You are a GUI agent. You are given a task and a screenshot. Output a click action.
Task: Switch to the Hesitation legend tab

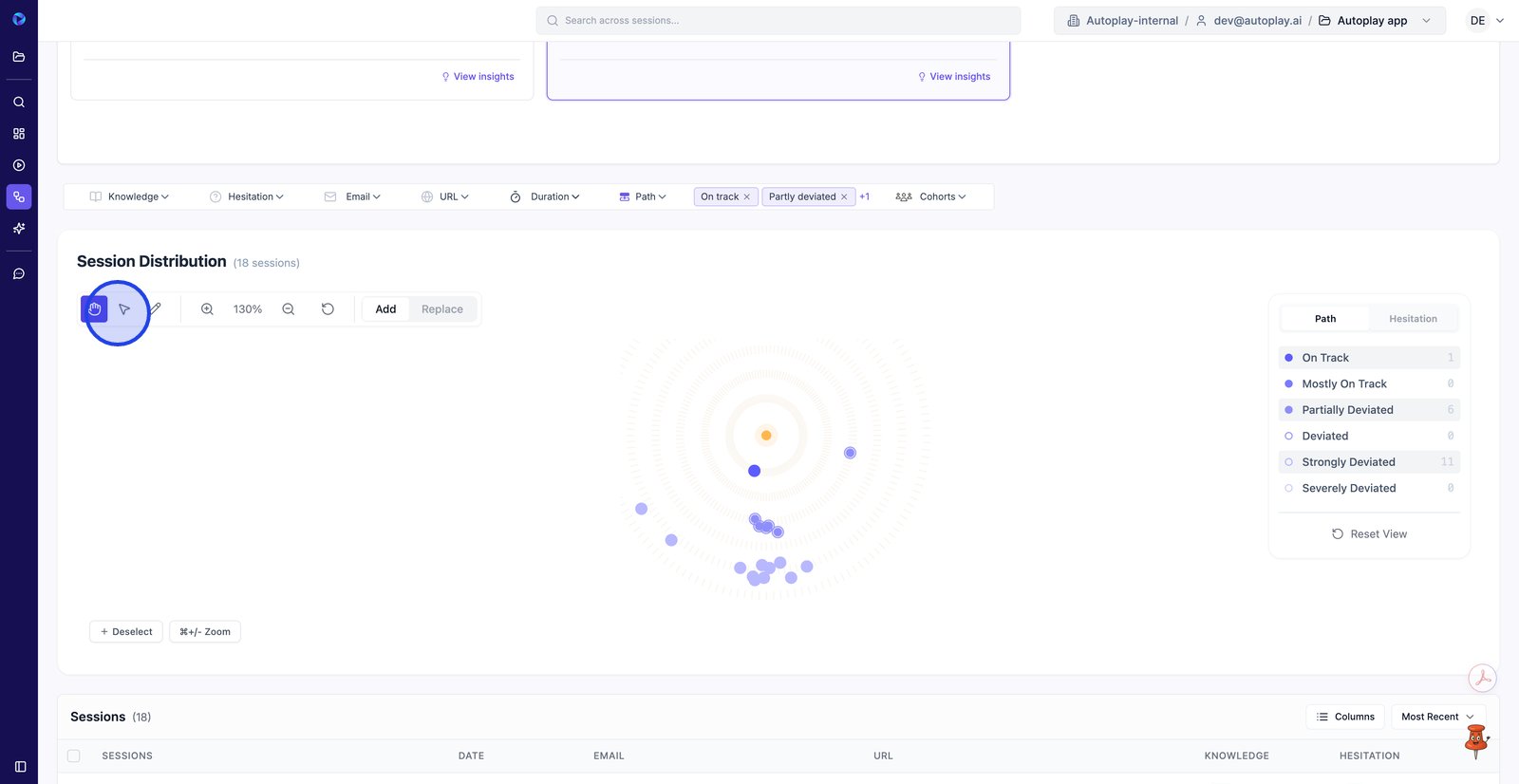pyautogui.click(x=1412, y=319)
